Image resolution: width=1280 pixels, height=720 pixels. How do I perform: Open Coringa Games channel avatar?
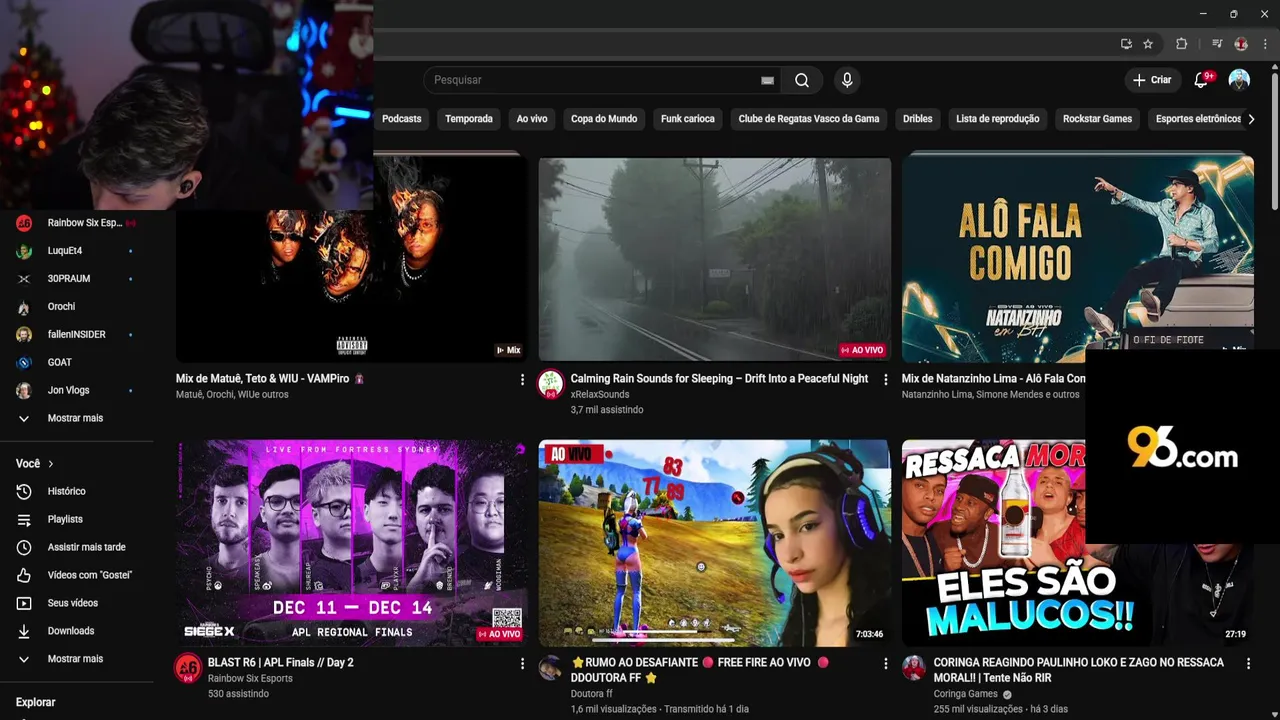914,668
